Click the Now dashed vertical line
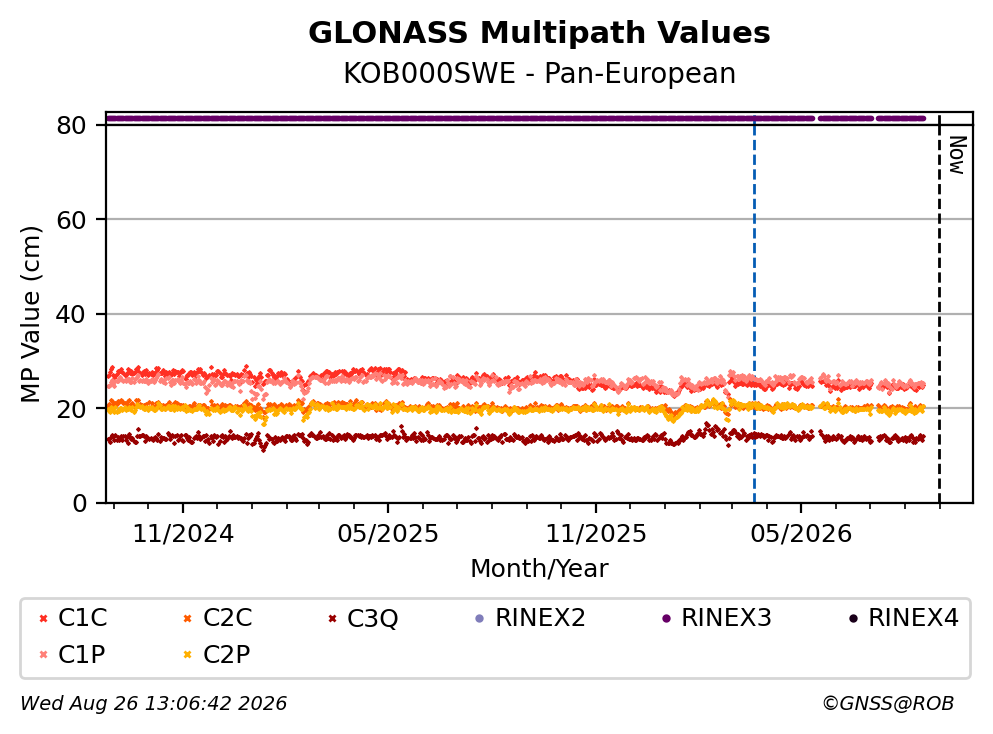The width and height of the screenshot is (993, 734). click(x=939, y=310)
